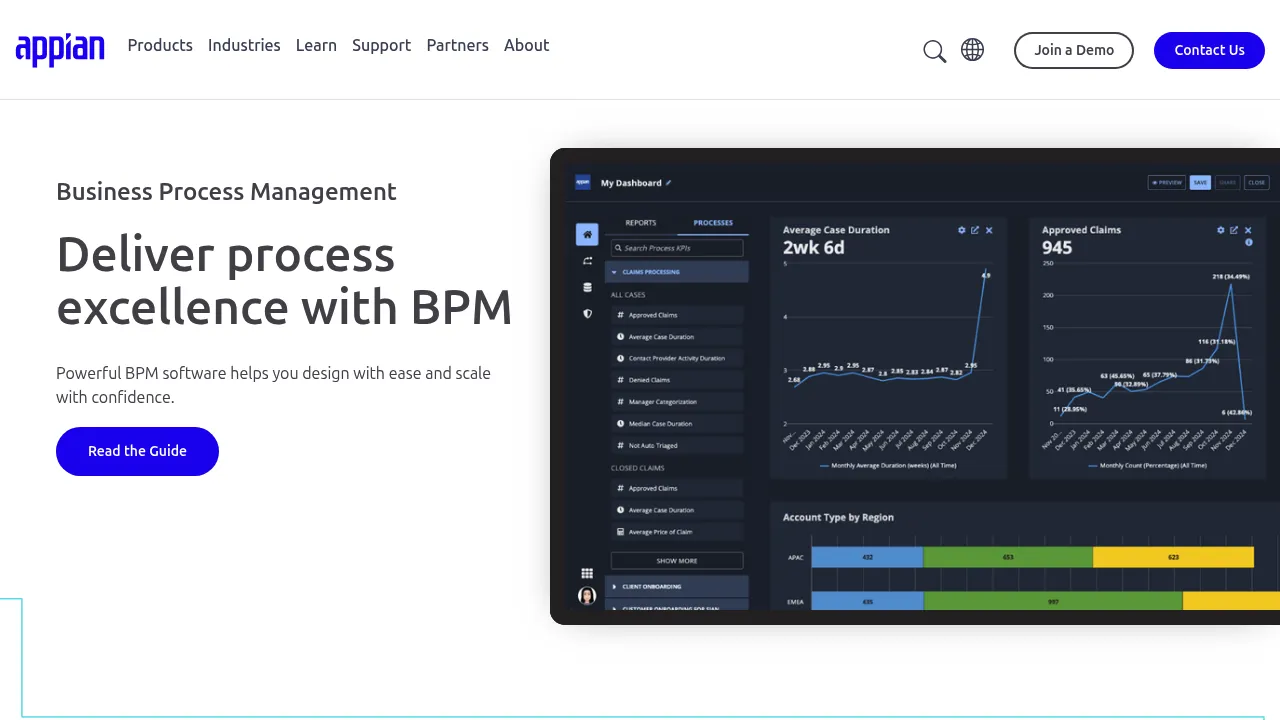This screenshot has height=720, width=1280.
Task: Select the Not Auto Triaged KPI row
Action: click(677, 446)
